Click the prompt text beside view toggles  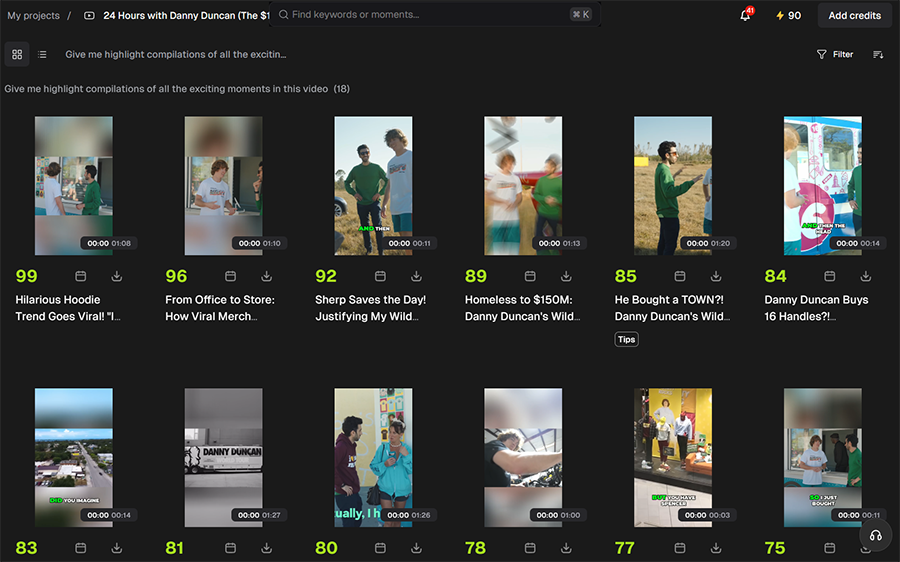pyautogui.click(x=176, y=55)
